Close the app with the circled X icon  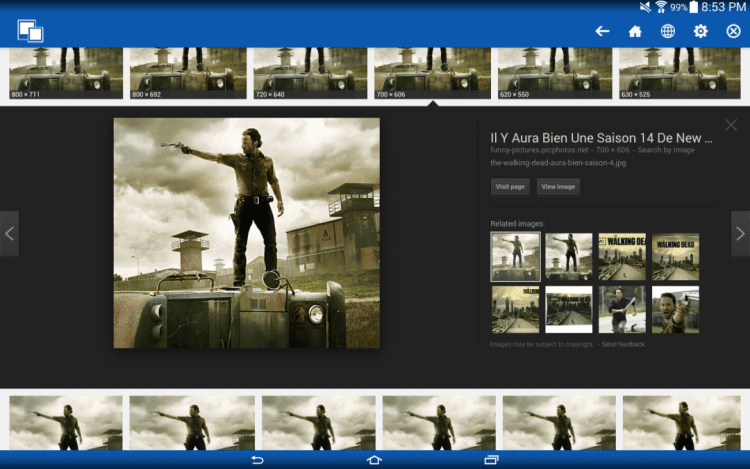(x=733, y=32)
